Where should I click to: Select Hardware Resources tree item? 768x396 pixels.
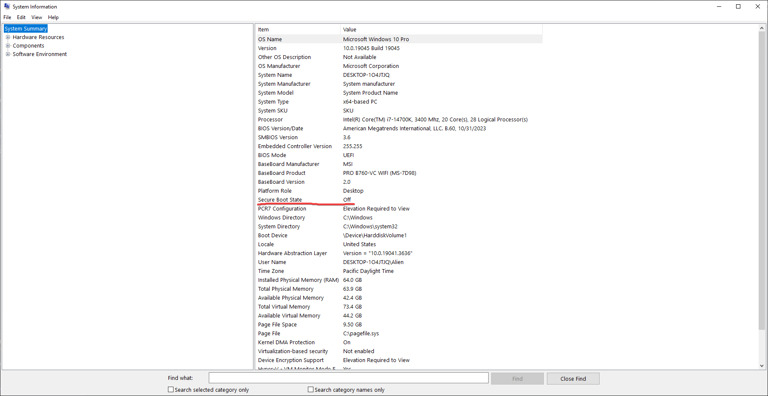click(38, 37)
